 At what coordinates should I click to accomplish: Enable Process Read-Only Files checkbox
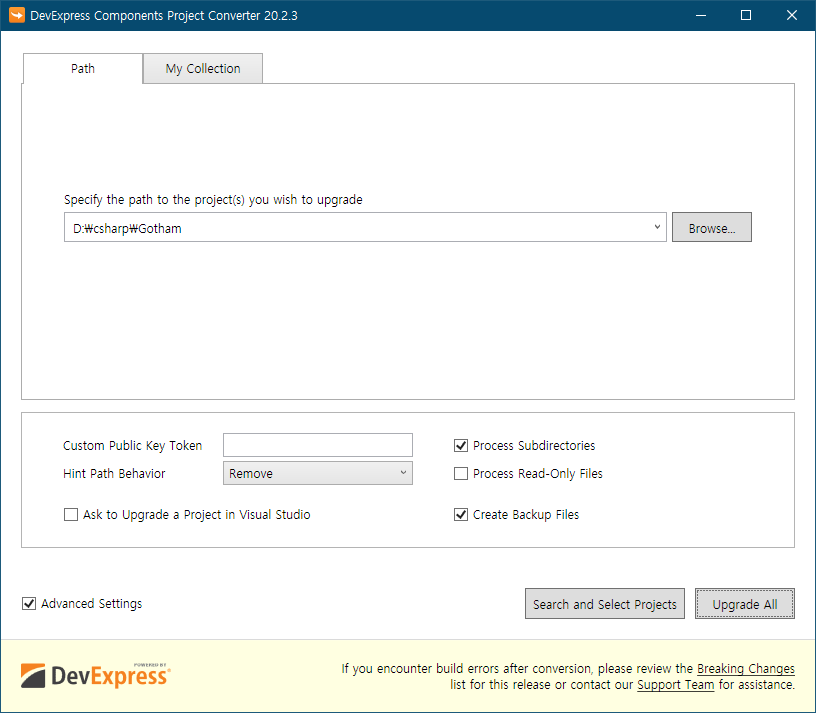tap(461, 474)
